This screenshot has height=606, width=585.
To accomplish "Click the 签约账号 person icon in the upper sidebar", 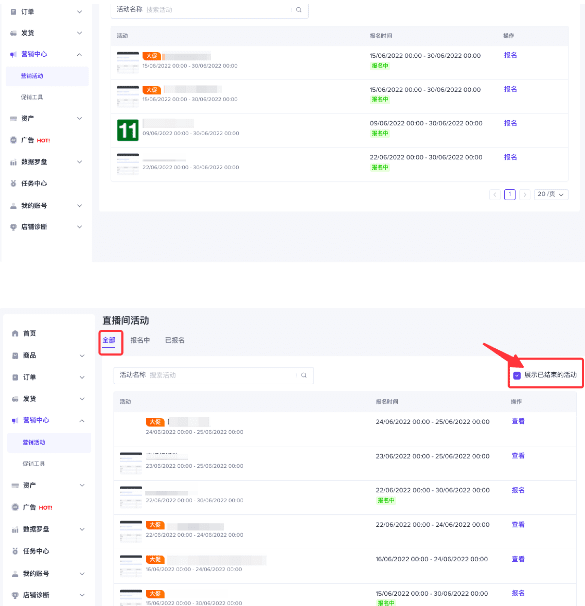I will 14,206.
